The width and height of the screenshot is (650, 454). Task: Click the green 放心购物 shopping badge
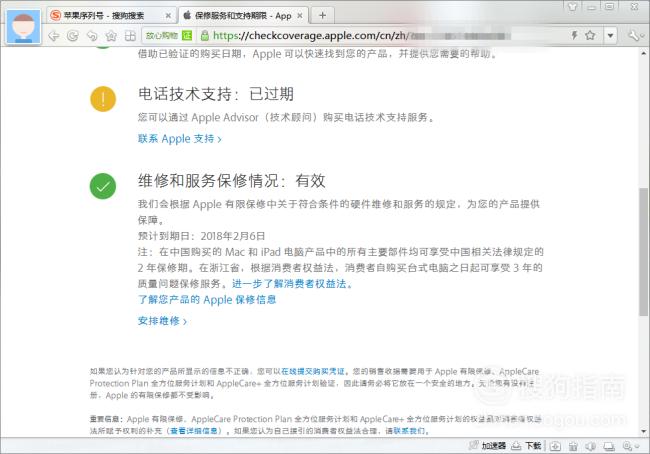168,36
